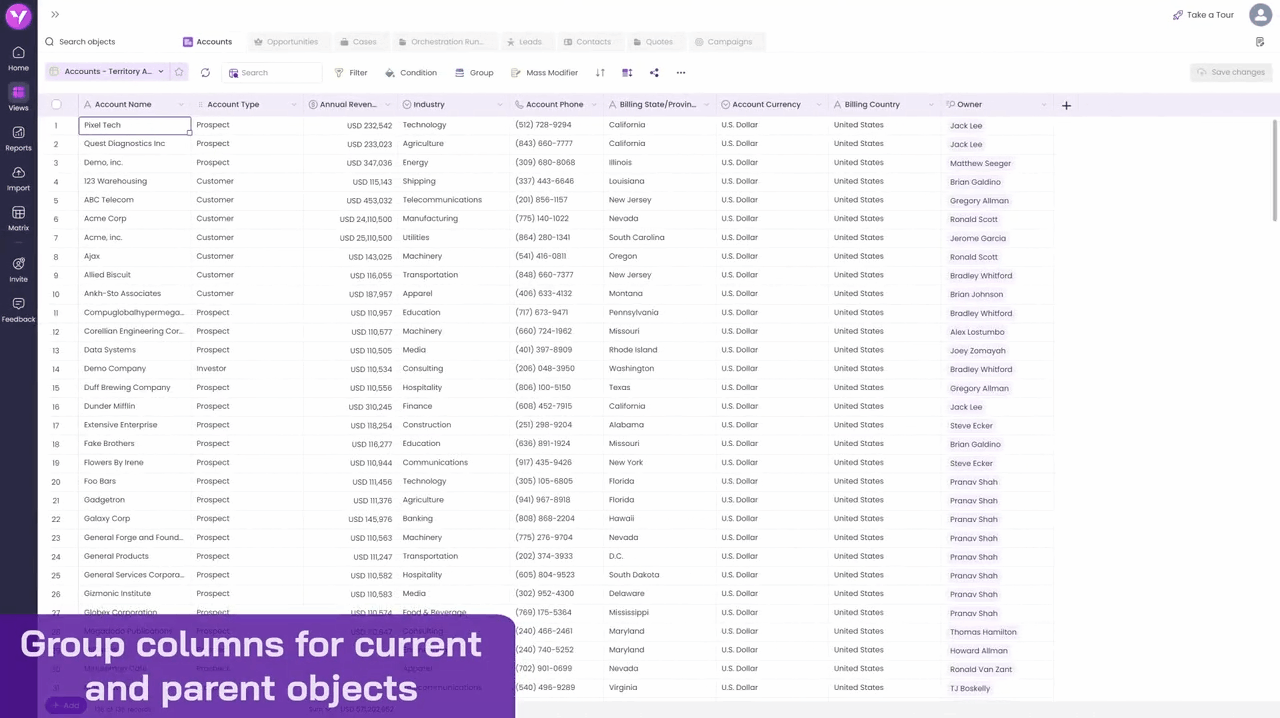Open the Filter options

351,73
